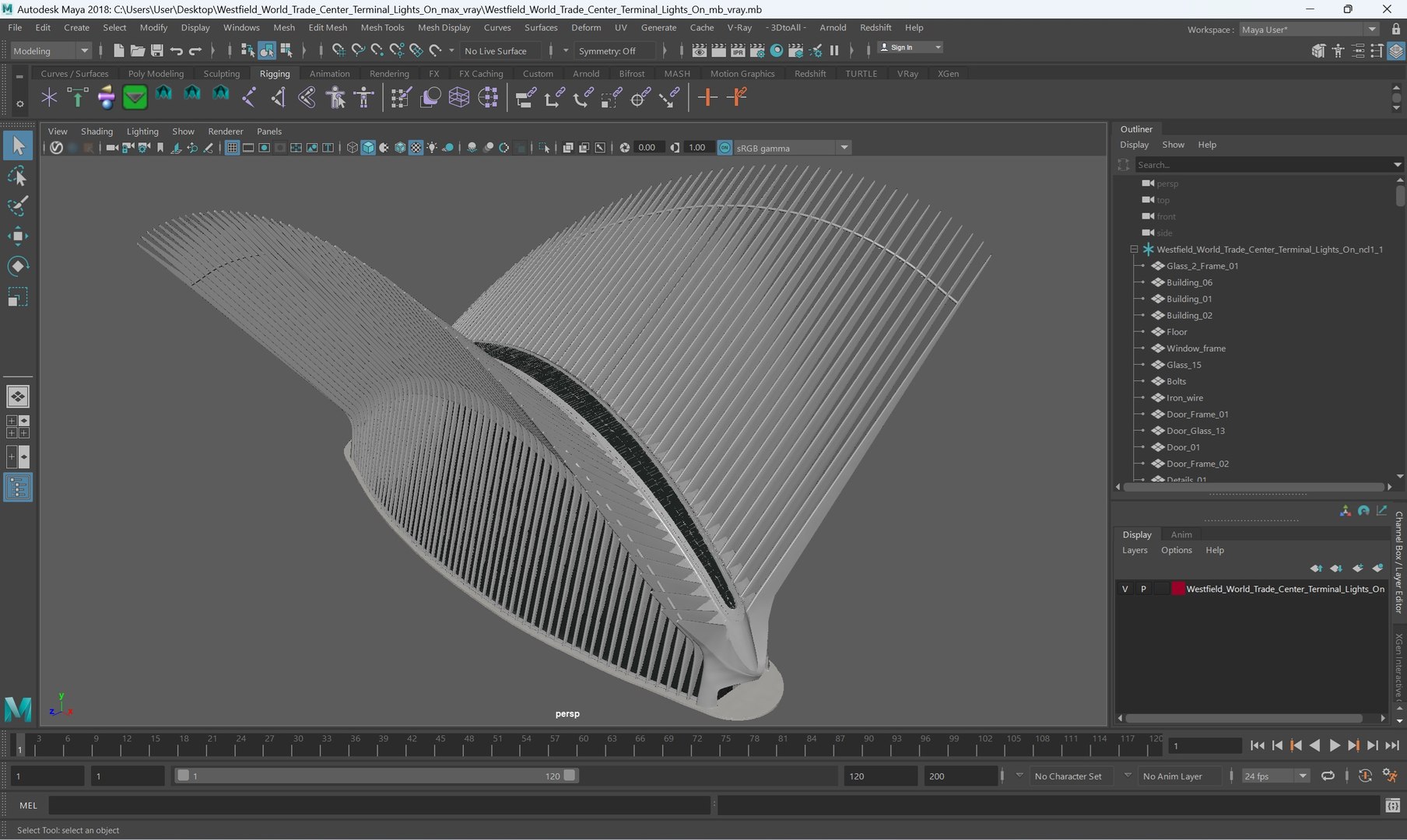Select the Lasso tool in the toolbox
This screenshot has width=1407, height=840.
click(18, 177)
